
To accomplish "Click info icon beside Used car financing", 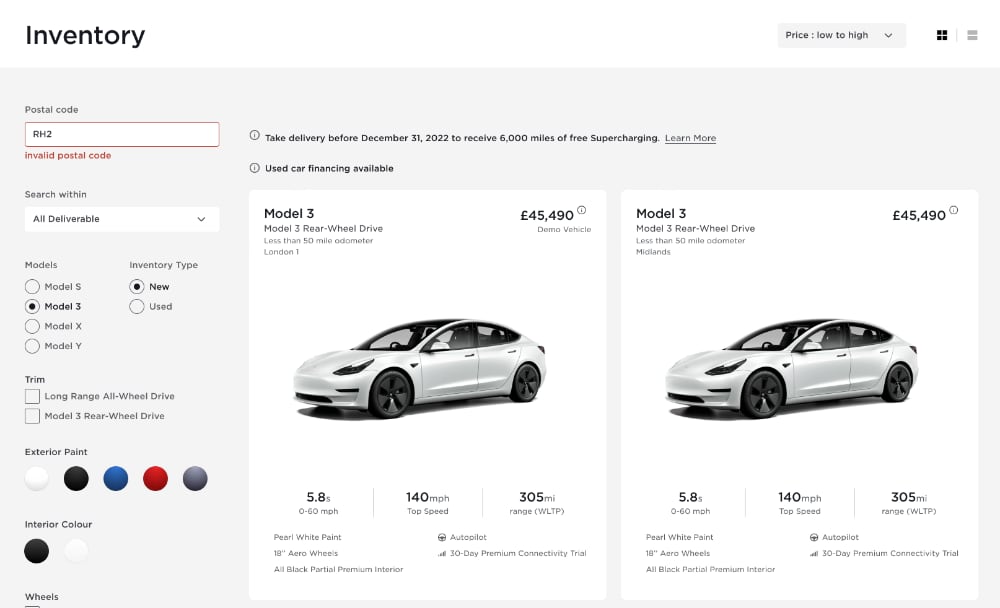I will 254,168.
